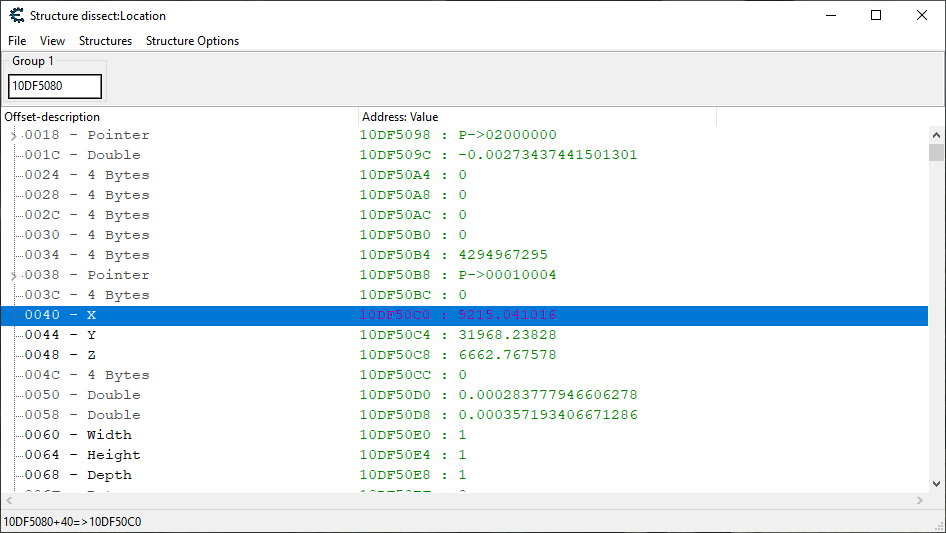Expand the 0018 Pointer tree node
Viewport: 946px width, 533px height.
tap(13, 135)
